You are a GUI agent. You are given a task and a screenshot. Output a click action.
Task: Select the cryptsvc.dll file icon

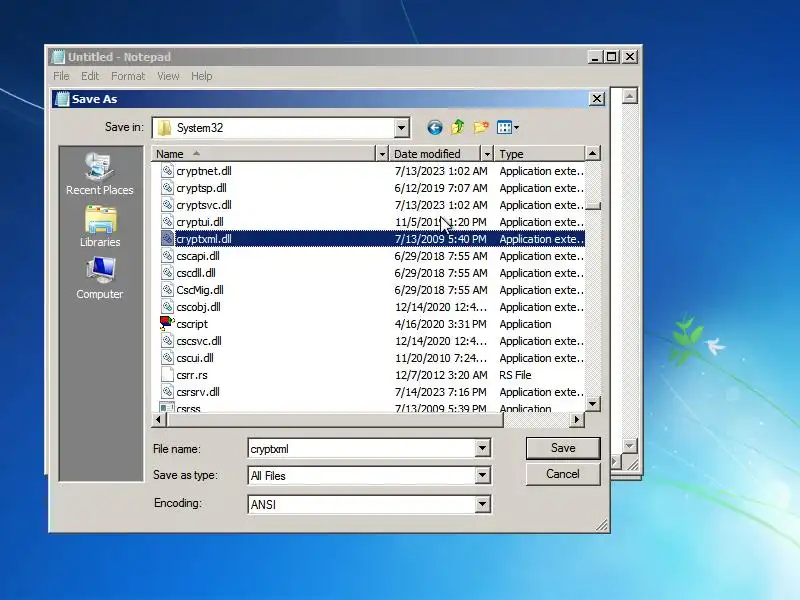click(x=167, y=205)
